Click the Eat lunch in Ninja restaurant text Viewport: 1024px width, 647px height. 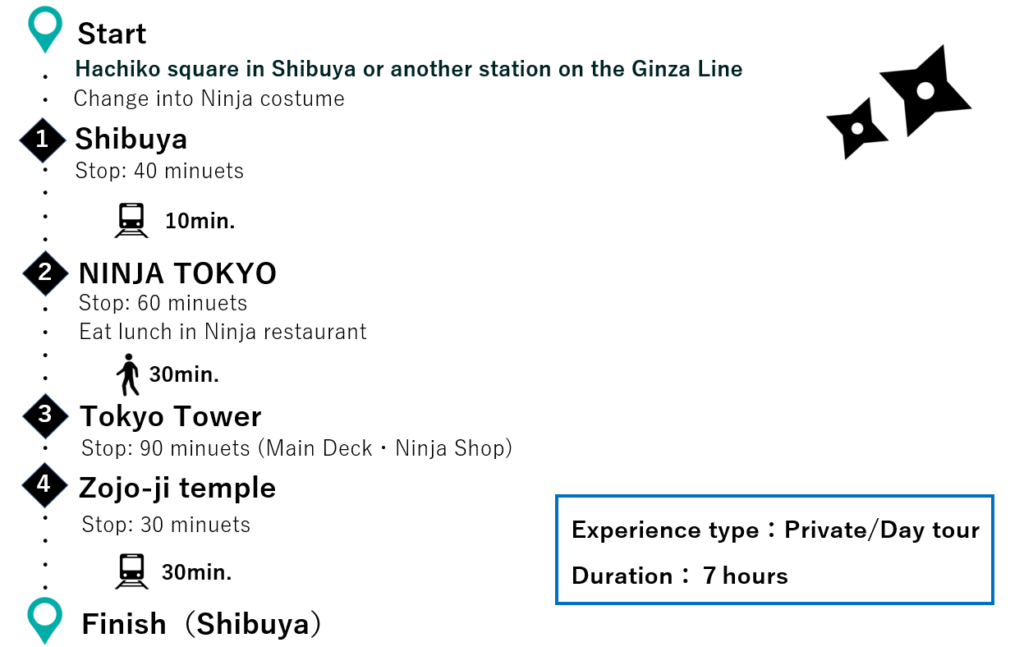[x=223, y=332]
